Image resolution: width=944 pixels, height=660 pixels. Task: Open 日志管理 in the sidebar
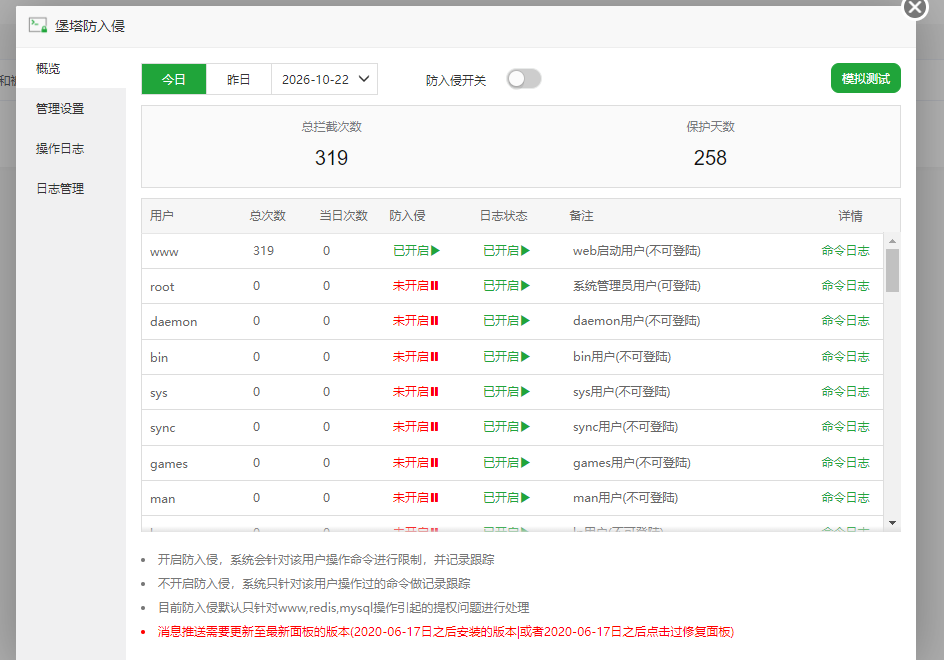coord(60,188)
